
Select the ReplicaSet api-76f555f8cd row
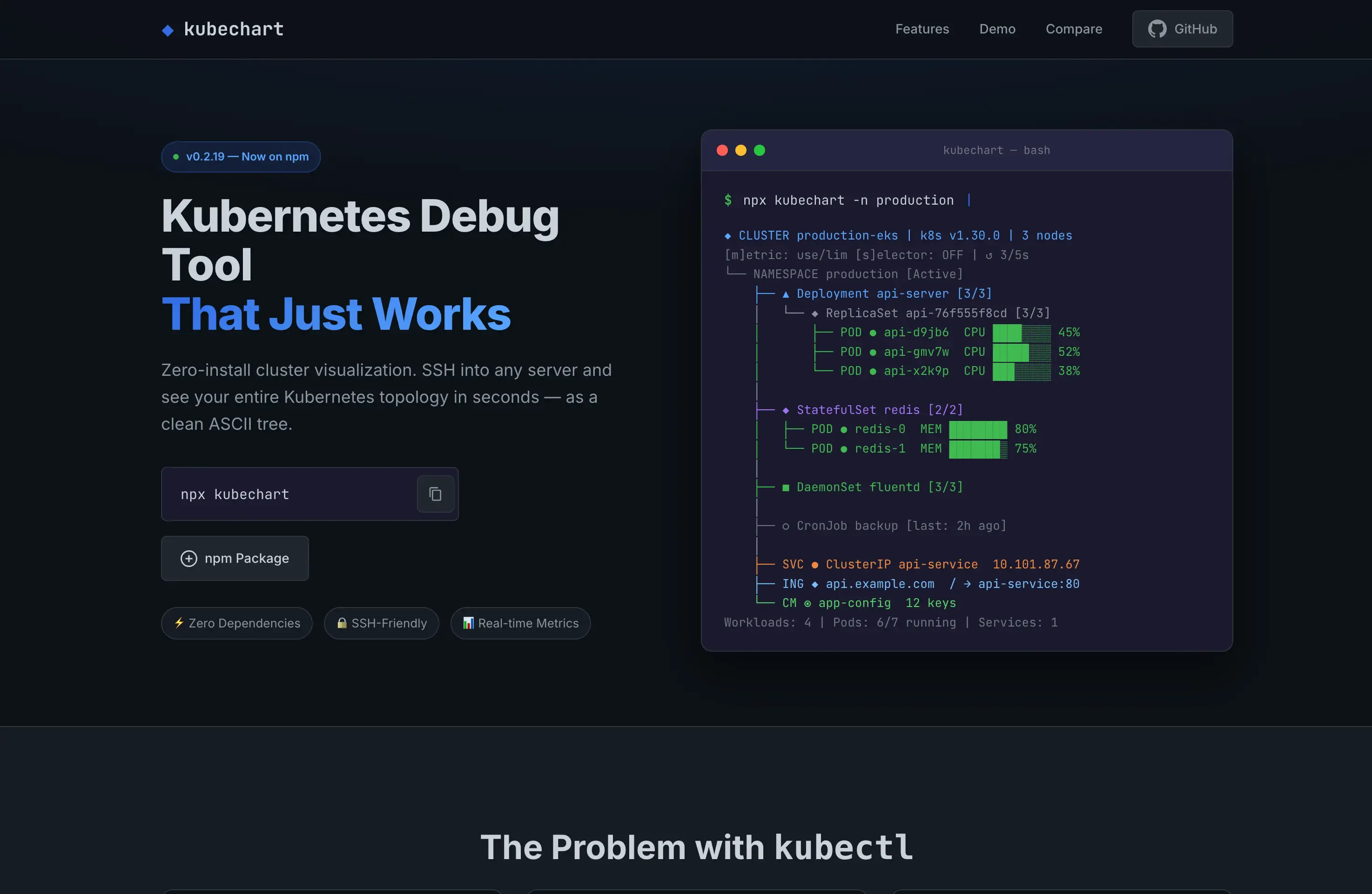point(916,314)
